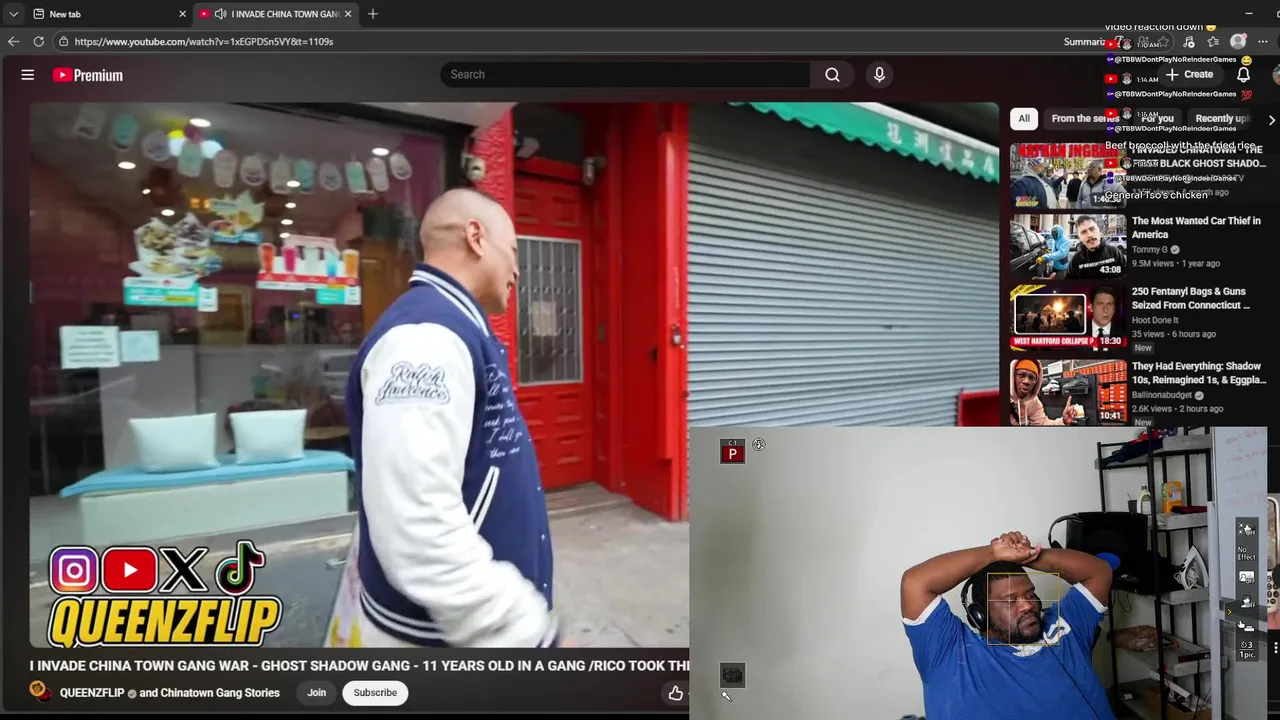This screenshot has height=720, width=1280.
Task: Select the From the series chip
Action: coord(1084,119)
